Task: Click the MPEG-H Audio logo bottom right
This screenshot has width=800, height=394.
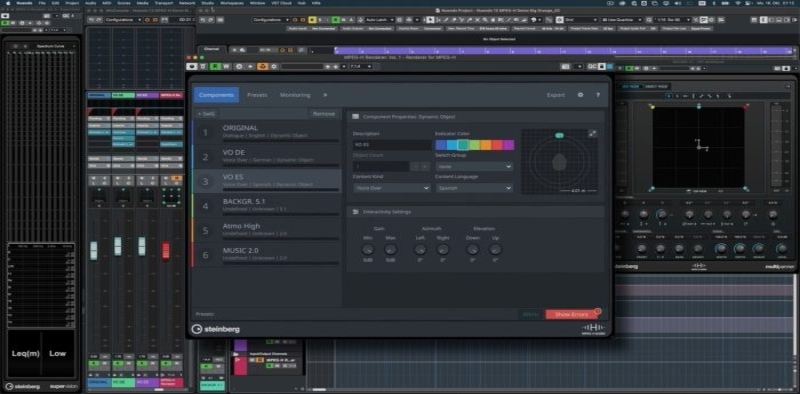Action: (593, 329)
